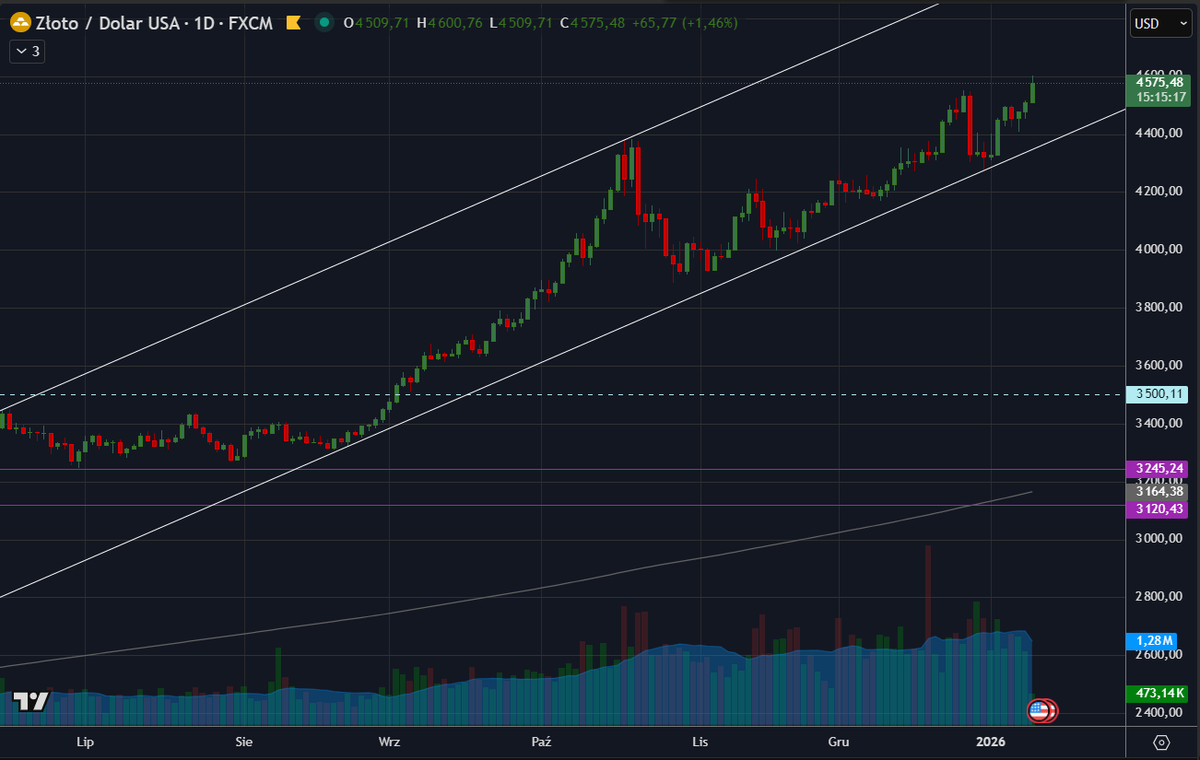
Task: Click the 3800,00 price scale label
Action: point(1160,307)
